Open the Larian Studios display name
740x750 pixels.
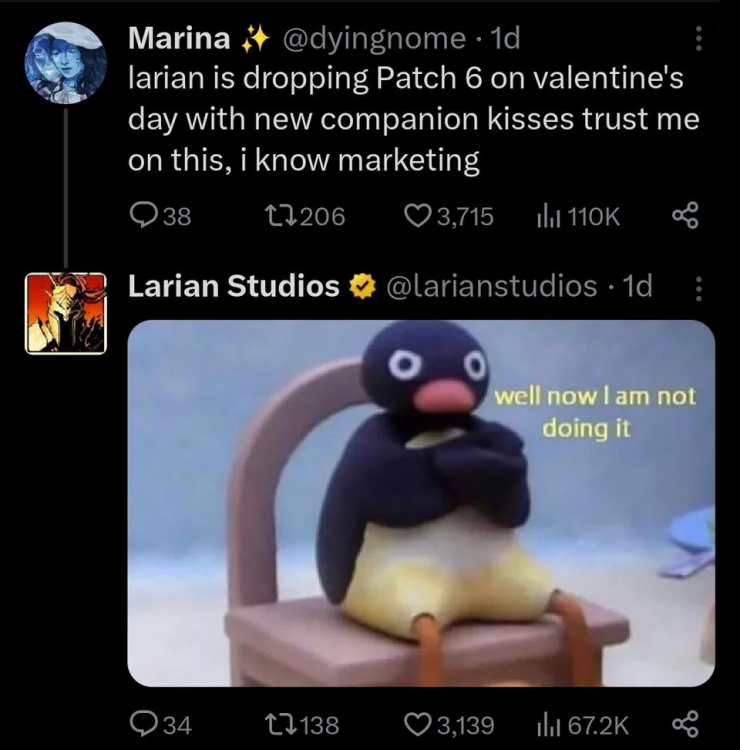coord(234,287)
